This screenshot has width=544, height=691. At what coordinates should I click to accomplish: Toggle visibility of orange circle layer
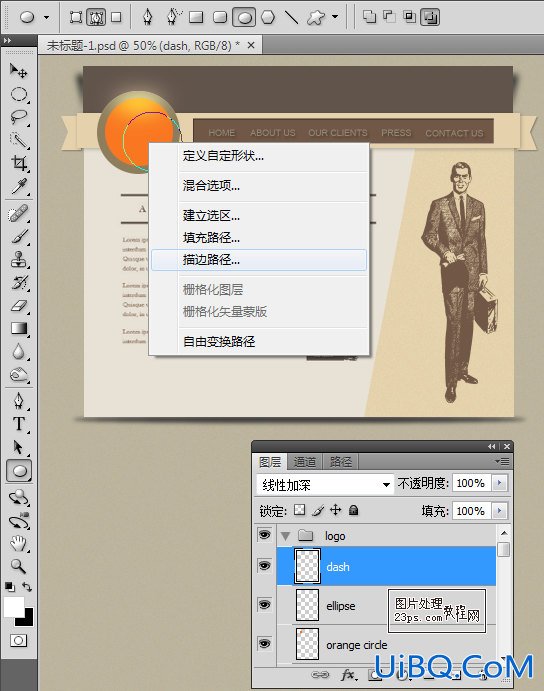click(x=265, y=644)
